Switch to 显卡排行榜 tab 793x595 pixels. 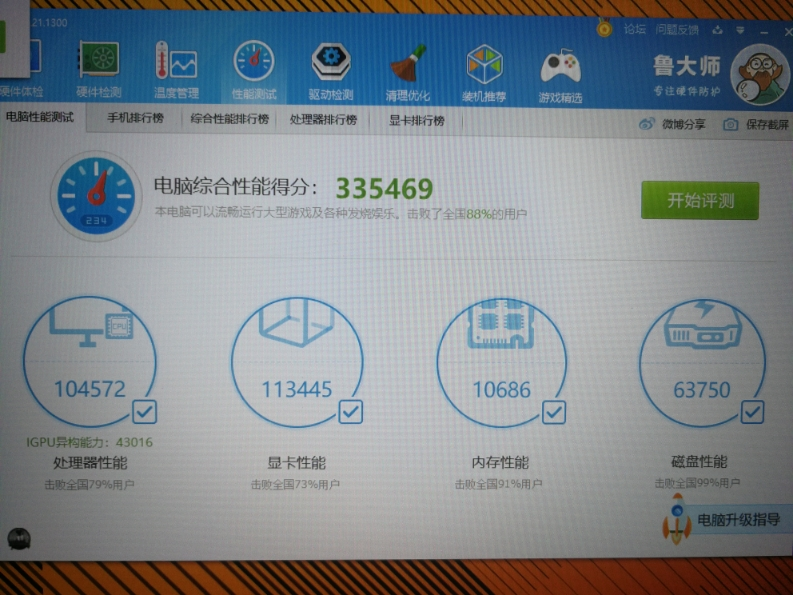click(416, 121)
